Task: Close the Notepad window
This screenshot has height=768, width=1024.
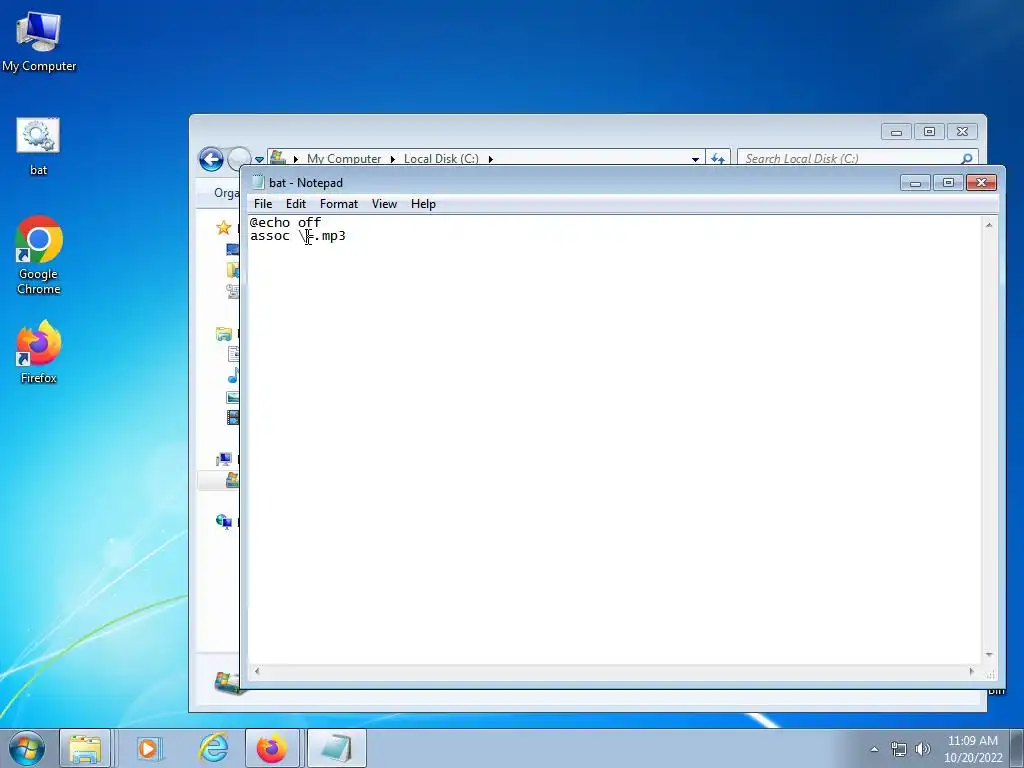Action: (x=981, y=183)
